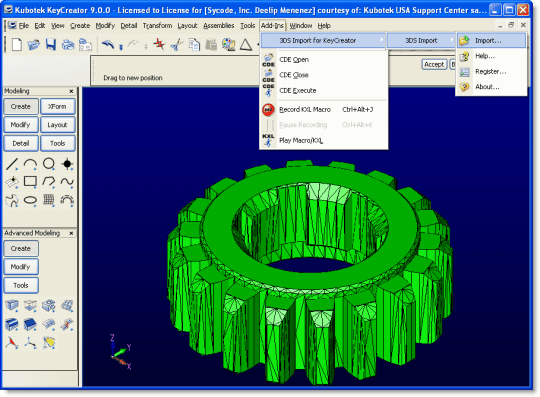Viewport: 540px width, 397px height.
Task: Select the dark blue solid house-shaped icon
Action: 30,324
